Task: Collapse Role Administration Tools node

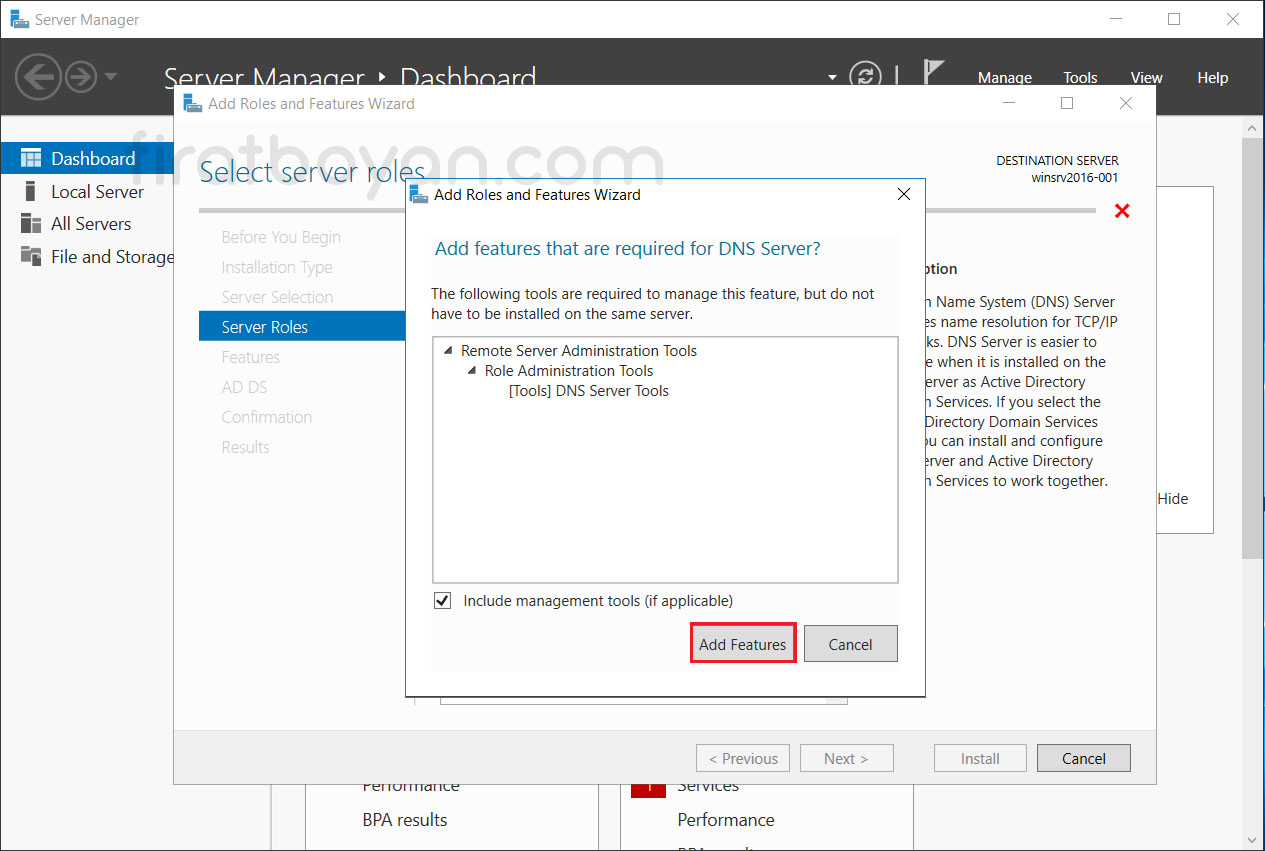Action: click(473, 371)
